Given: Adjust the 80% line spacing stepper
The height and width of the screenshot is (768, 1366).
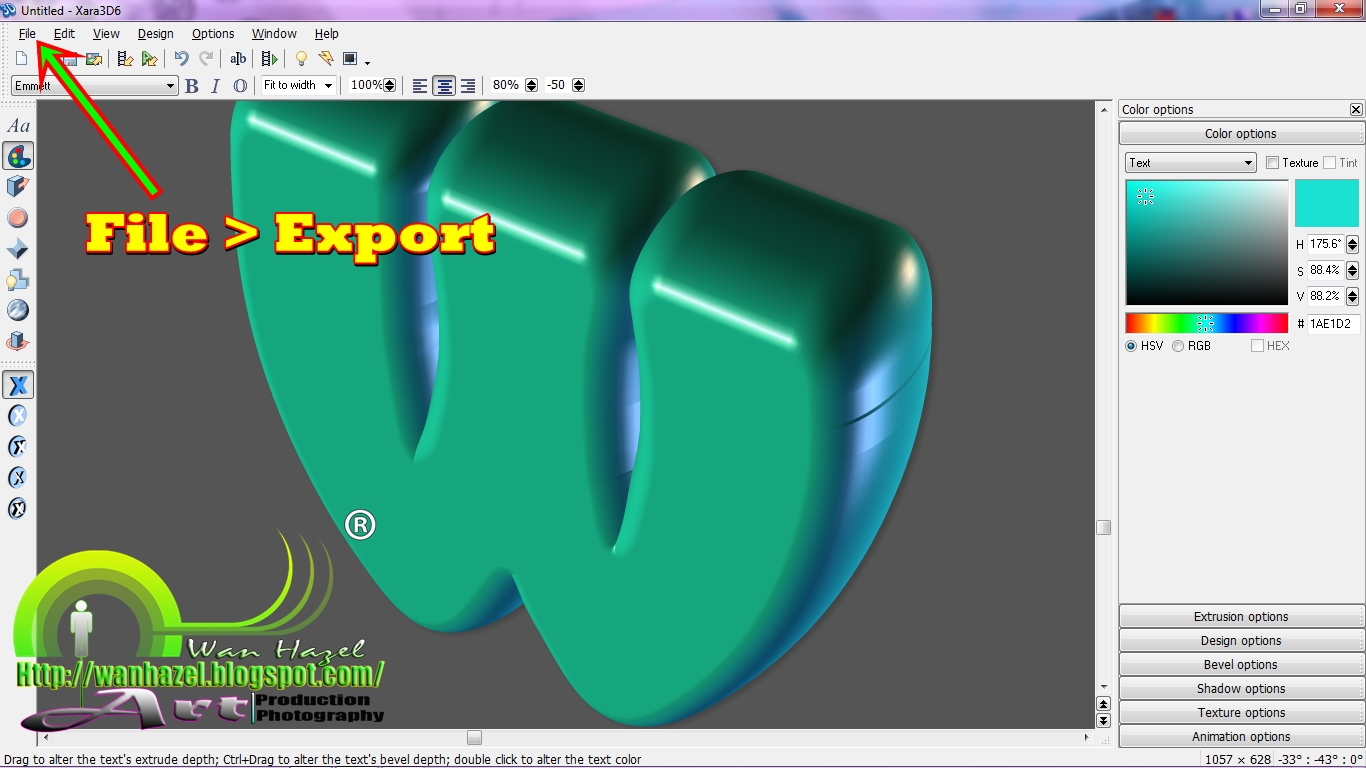Looking at the screenshot, I should (x=531, y=86).
